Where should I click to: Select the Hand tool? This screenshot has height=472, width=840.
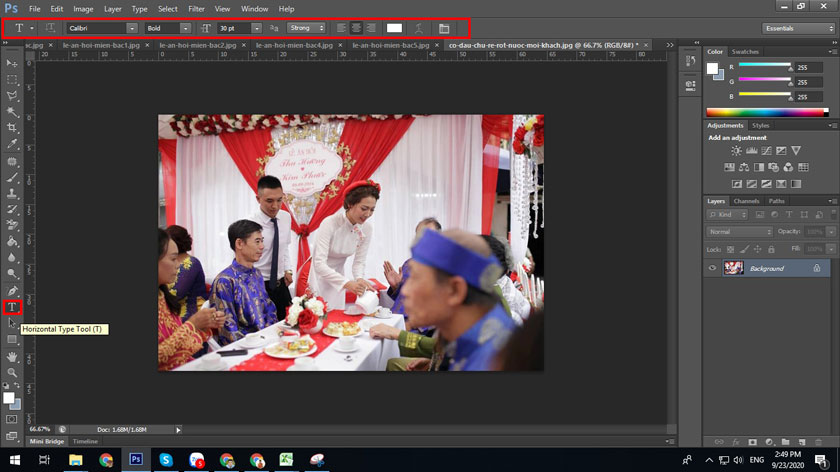coord(12,356)
